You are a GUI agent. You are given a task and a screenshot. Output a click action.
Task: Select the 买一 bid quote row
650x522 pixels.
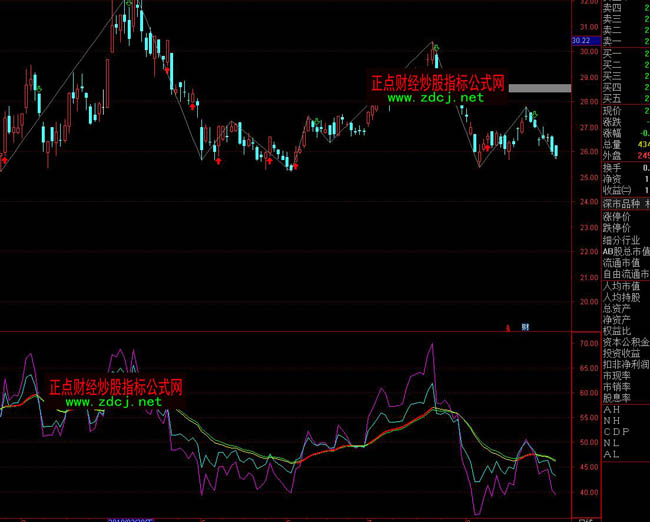615,53
